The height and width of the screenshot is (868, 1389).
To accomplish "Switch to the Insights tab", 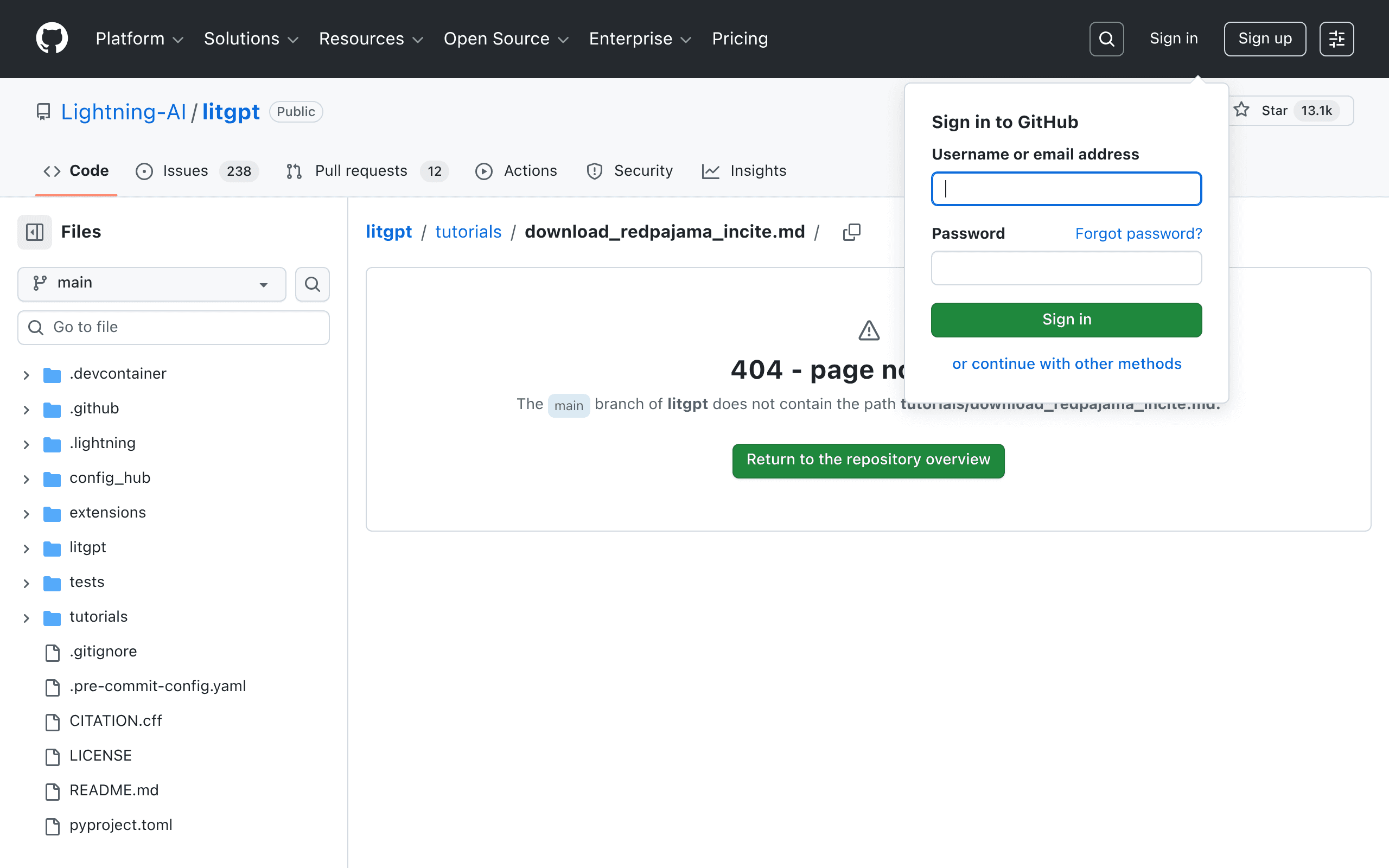I will pos(744,170).
